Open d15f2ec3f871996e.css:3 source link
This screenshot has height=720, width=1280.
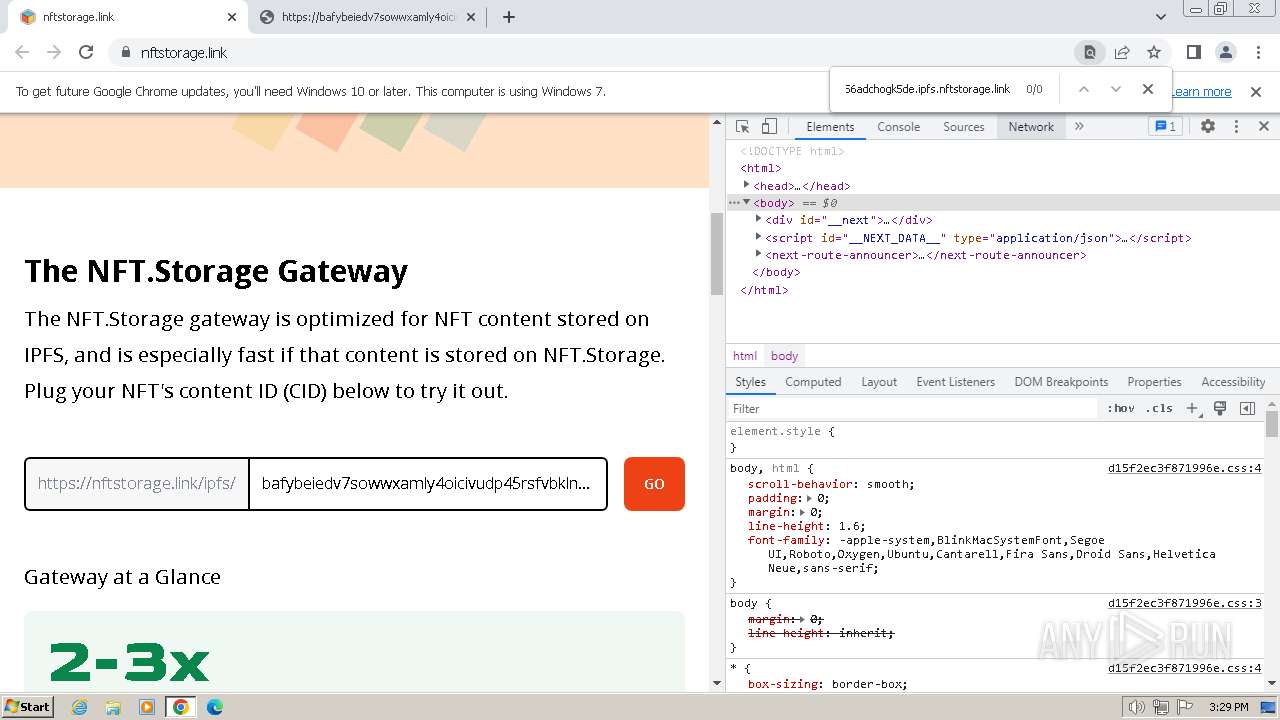coord(1185,603)
